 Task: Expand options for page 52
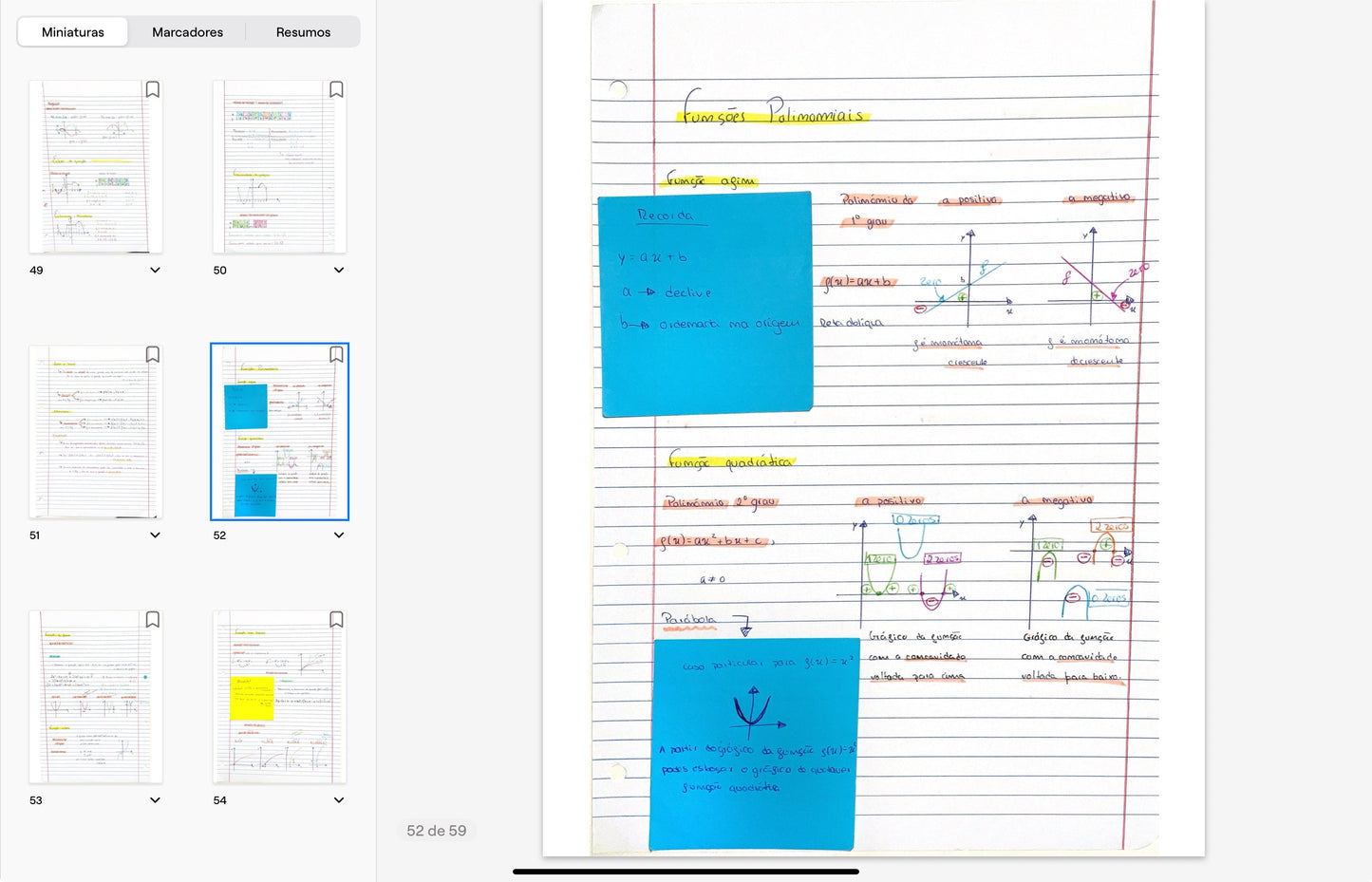pyautogui.click(x=339, y=535)
